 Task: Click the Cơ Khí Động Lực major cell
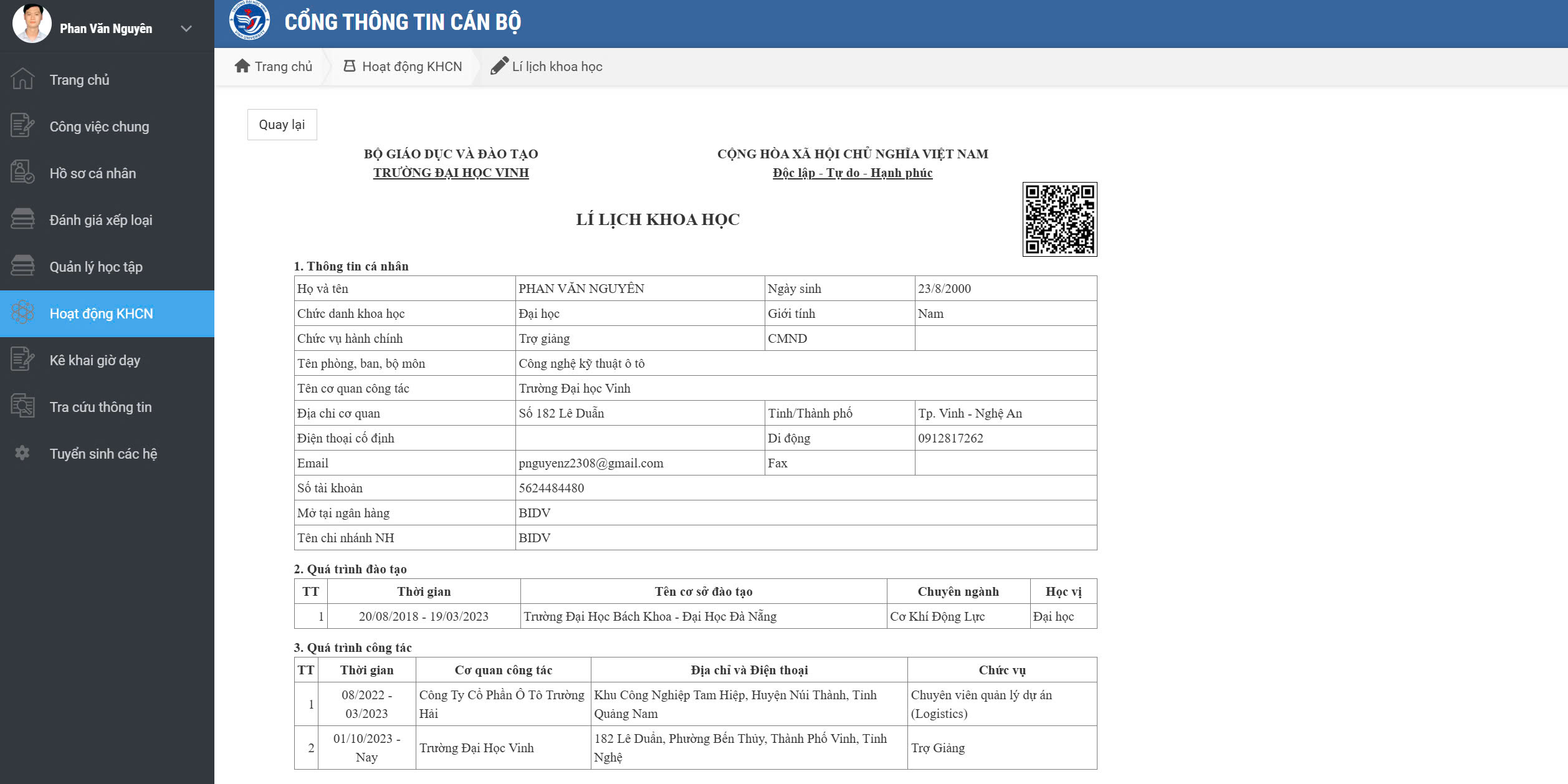[958, 616]
